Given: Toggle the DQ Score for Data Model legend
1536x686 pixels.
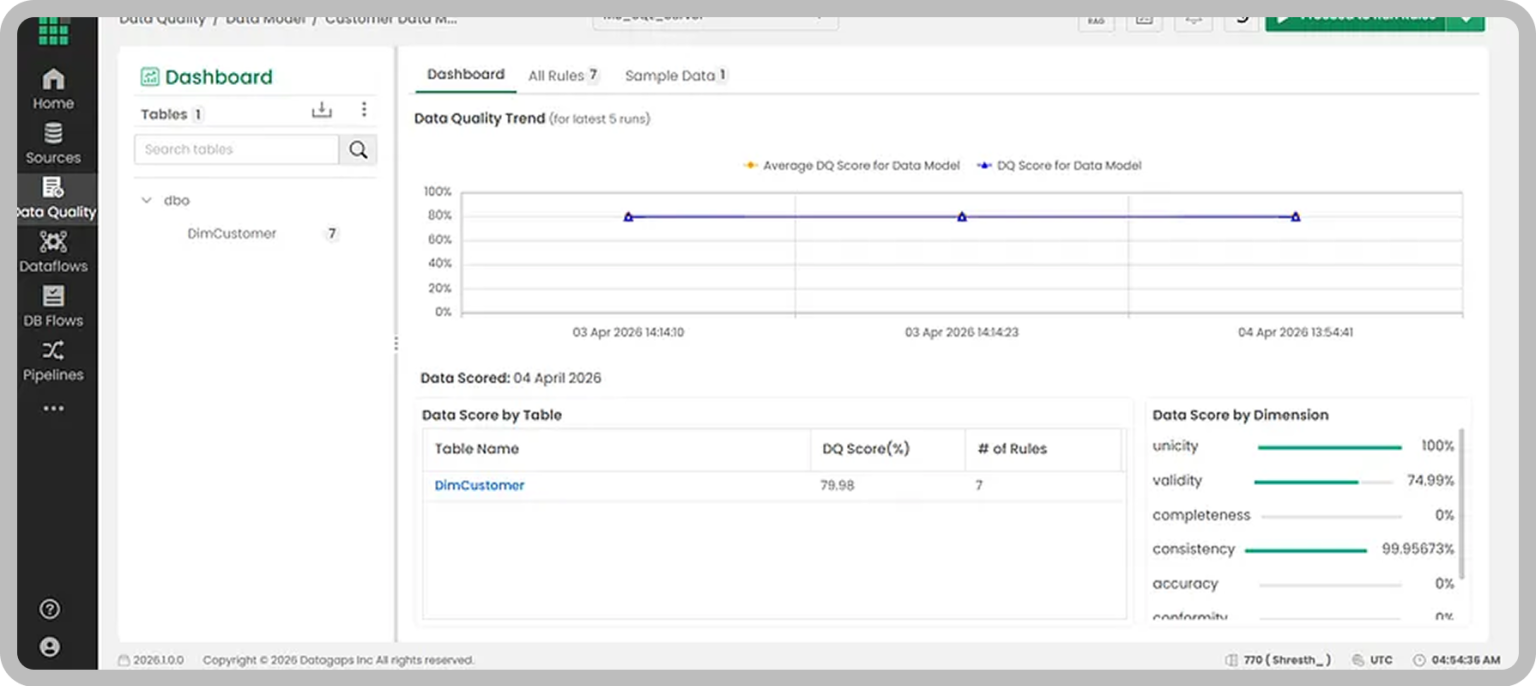Looking at the screenshot, I should tap(1059, 166).
